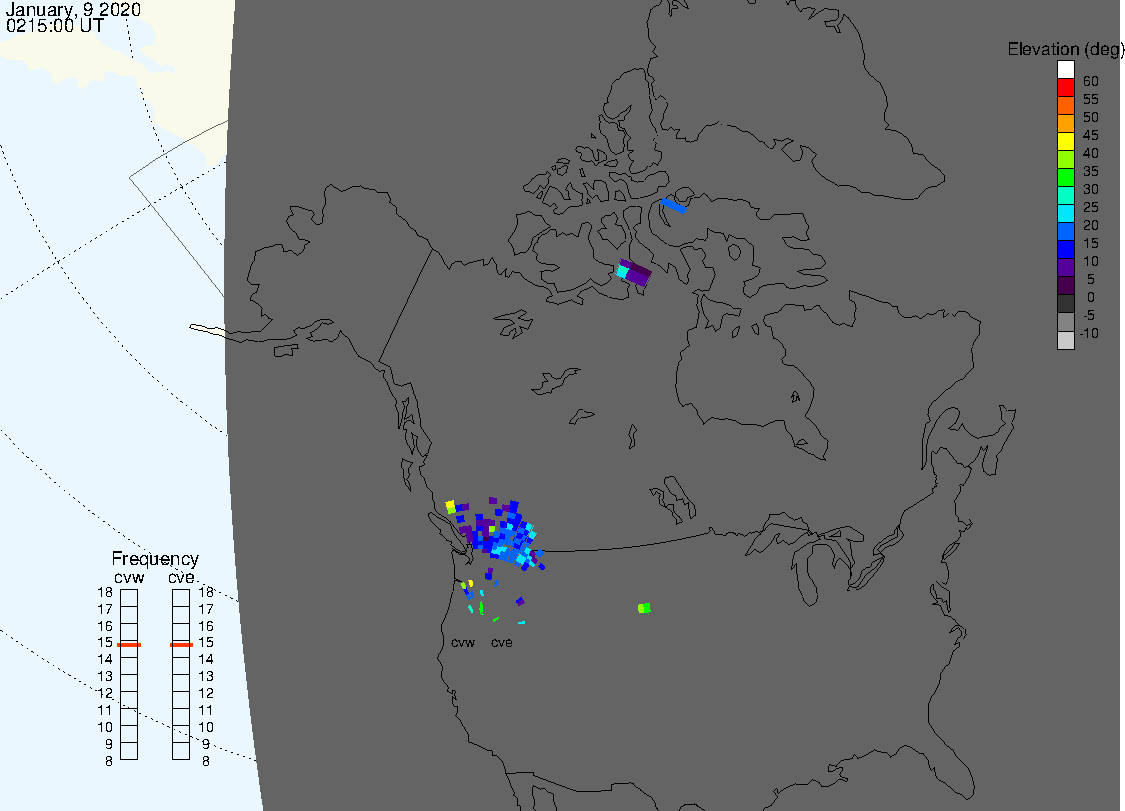Click the blue diagonal bar near Baffin Island
Viewport: 1125px width, 811px height.
(x=673, y=206)
